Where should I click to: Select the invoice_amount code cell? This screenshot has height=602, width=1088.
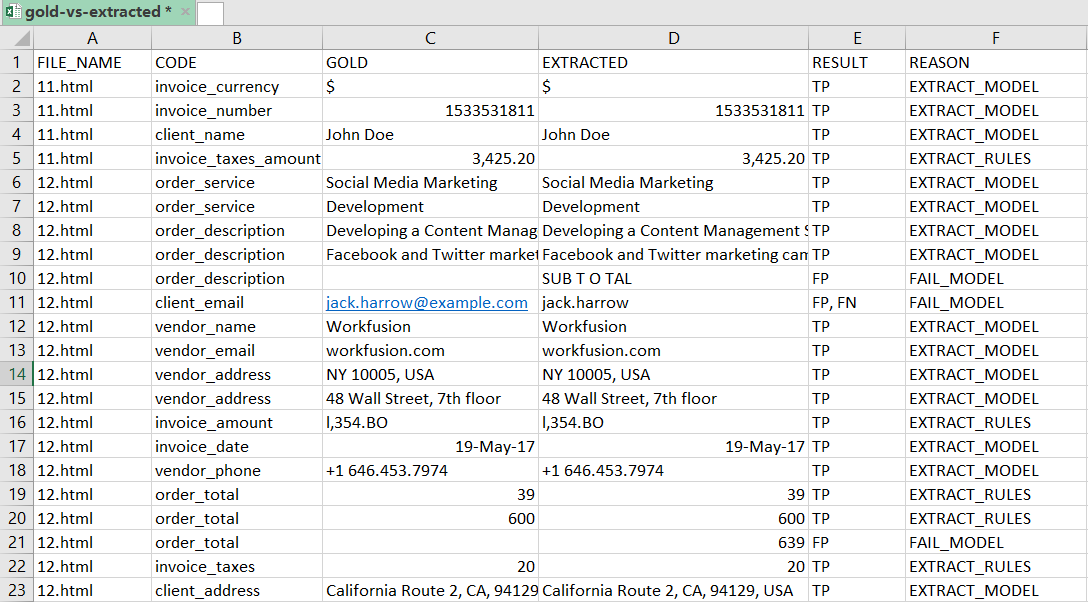tap(237, 422)
